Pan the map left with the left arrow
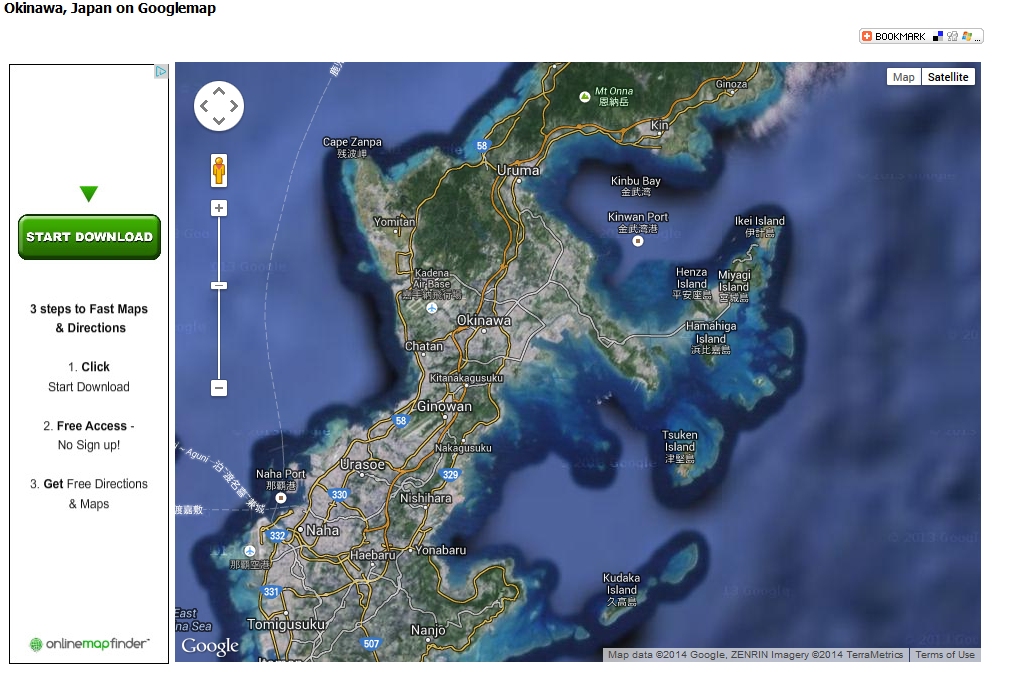The image size is (1012, 697). point(204,106)
